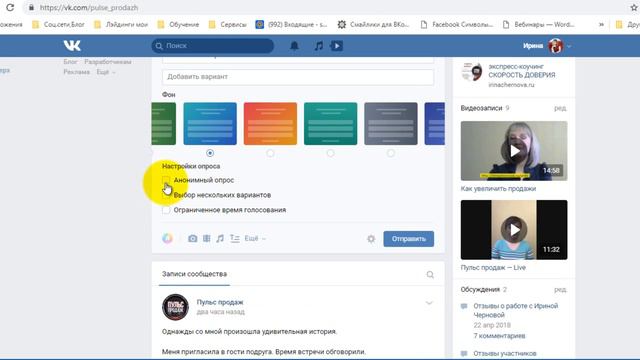Viewport: 640px width, 360px height.
Task: Open Обсуждения section heading
Action: point(480,289)
